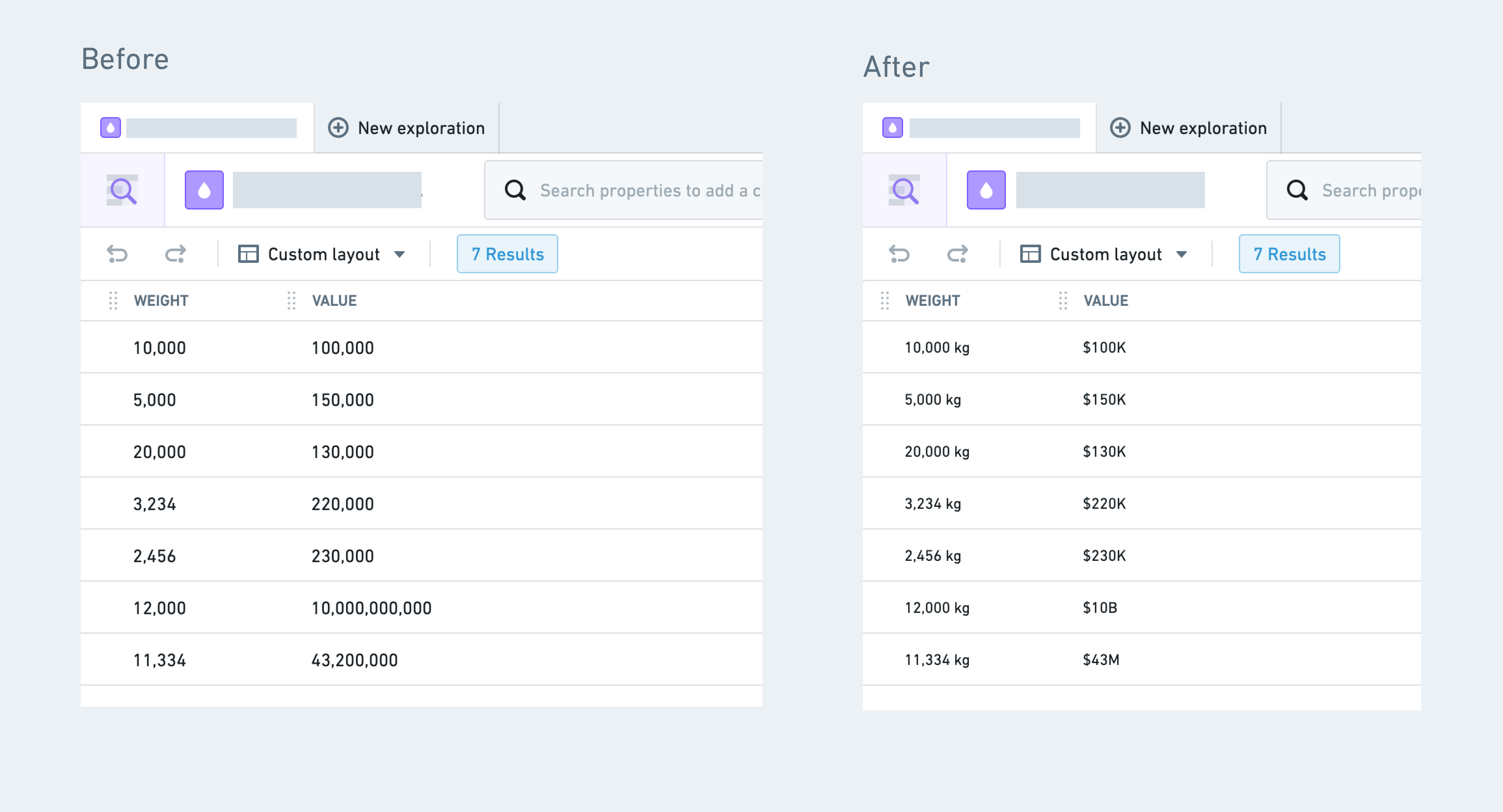Open the Custom layout dropdown in Before panel
The height and width of the screenshot is (812, 1503).
coord(322,254)
